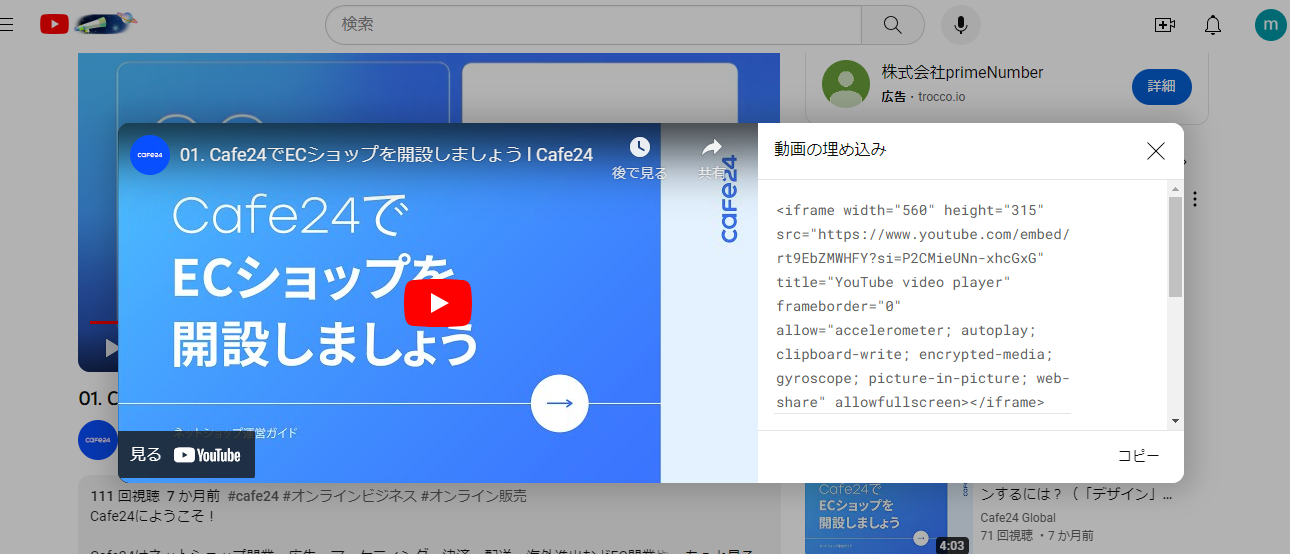Click the #cafe24 hashtag in description
This screenshot has height=554, width=1290.
[253, 497]
